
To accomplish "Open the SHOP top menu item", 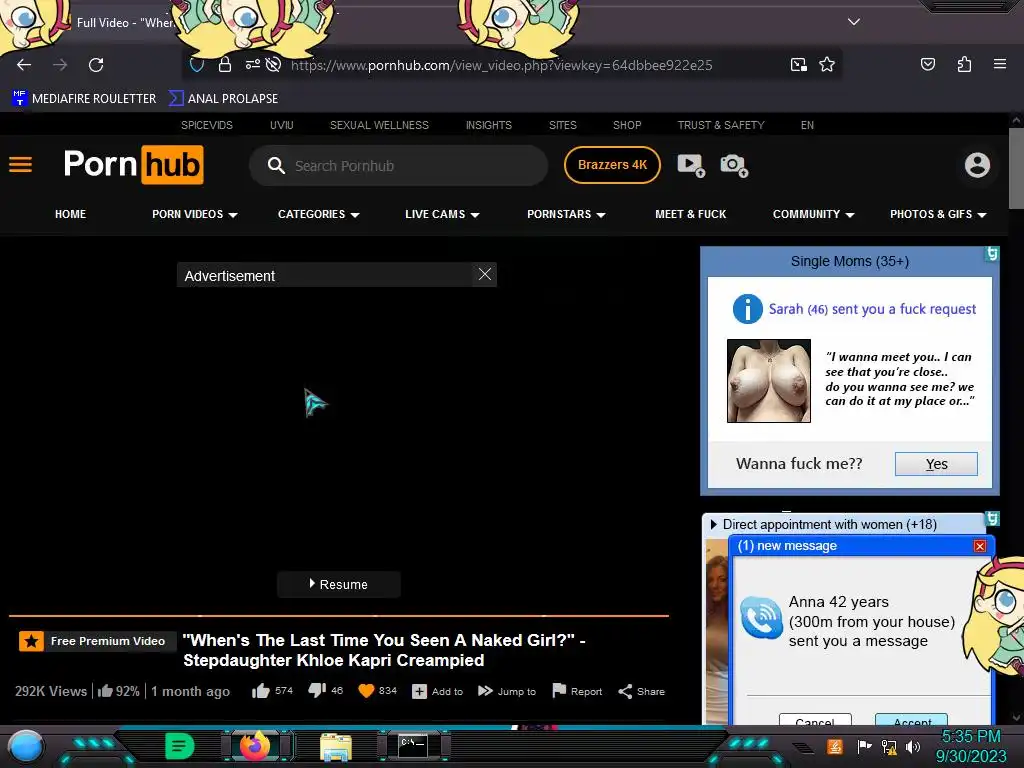I will [x=627, y=125].
